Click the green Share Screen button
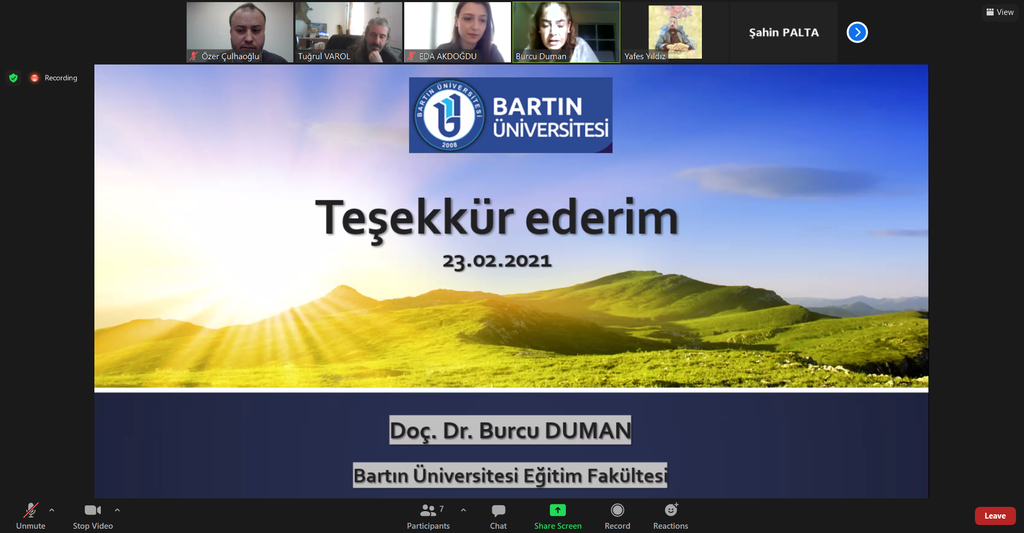The image size is (1024, 533). pos(557,514)
